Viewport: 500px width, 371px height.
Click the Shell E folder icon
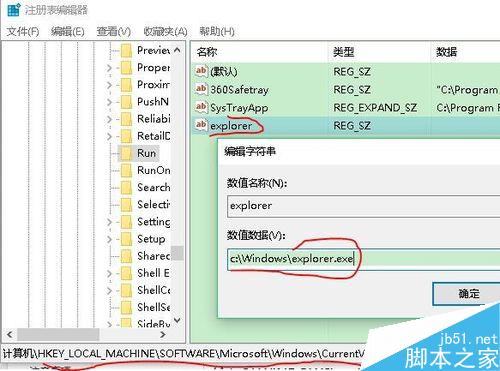126,273
